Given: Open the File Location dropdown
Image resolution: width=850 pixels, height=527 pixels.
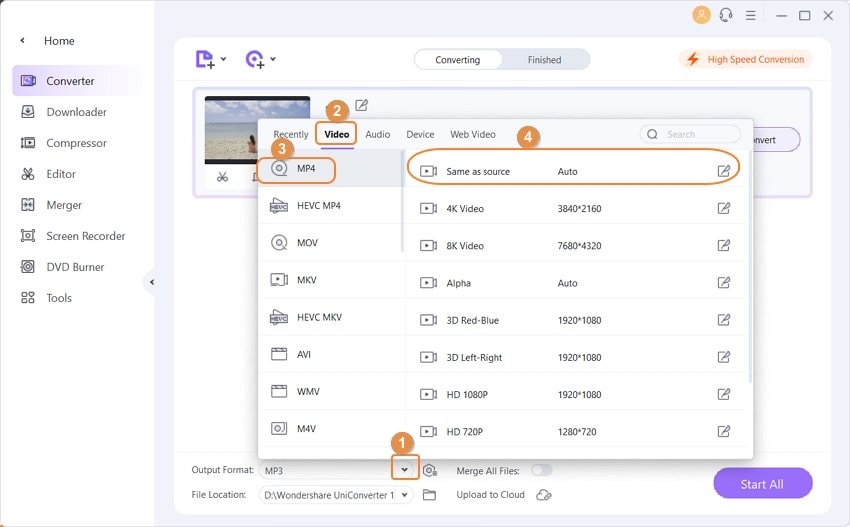Looking at the screenshot, I should click(x=404, y=494).
